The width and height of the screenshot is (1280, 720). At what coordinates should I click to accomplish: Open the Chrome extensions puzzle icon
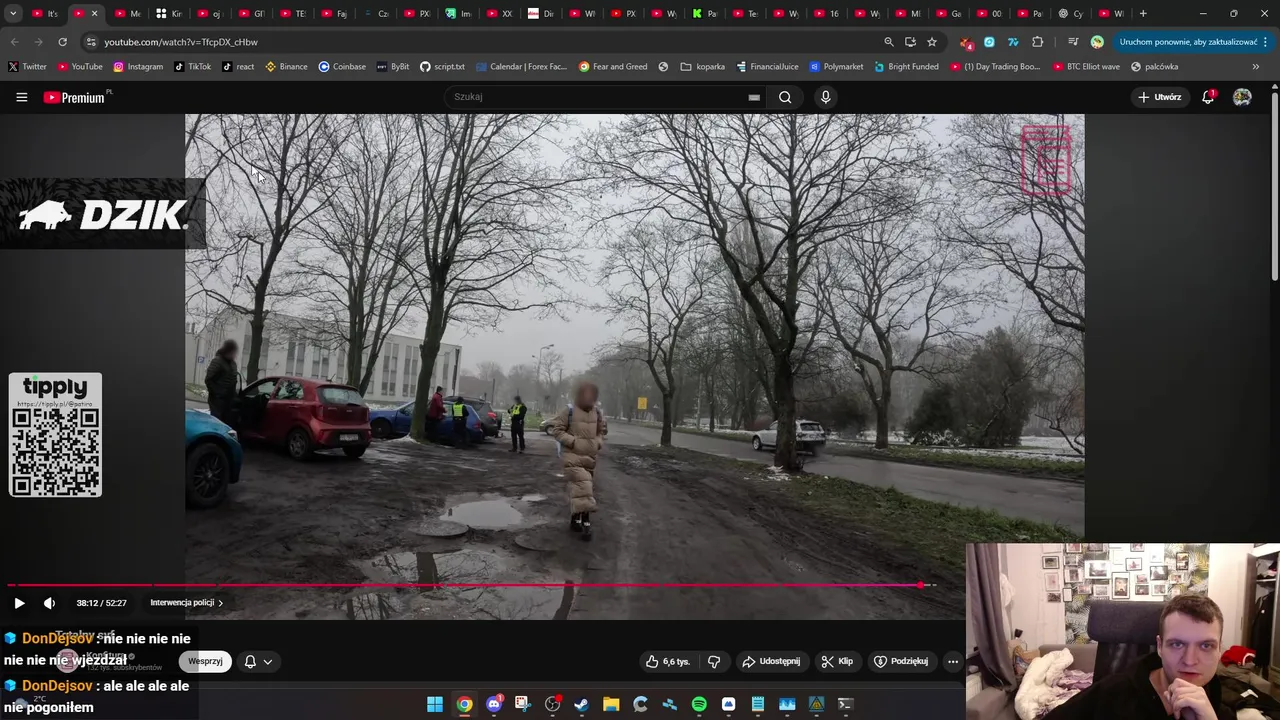[x=1037, y=42]
